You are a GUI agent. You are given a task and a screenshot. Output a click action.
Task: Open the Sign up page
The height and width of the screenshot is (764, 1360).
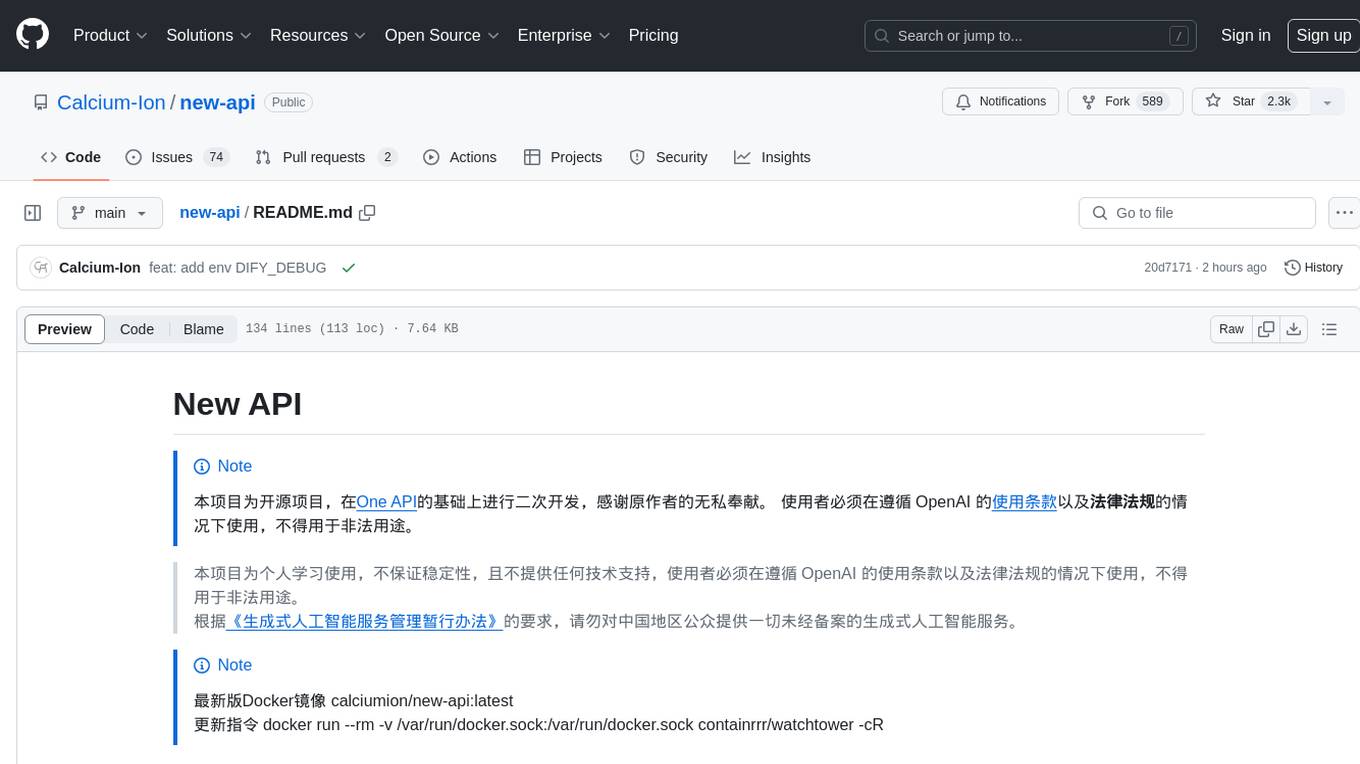pyautogui.click(x=1323, y=35)
